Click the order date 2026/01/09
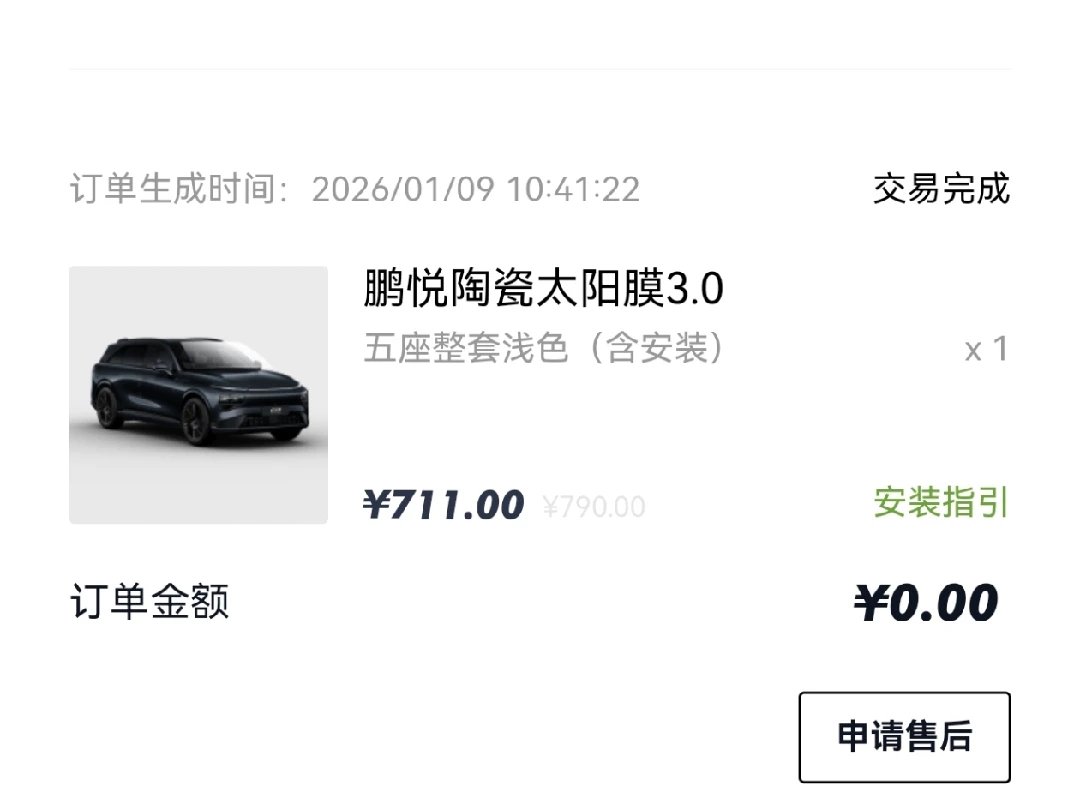 pyautogui.click(x=403, y=189)
